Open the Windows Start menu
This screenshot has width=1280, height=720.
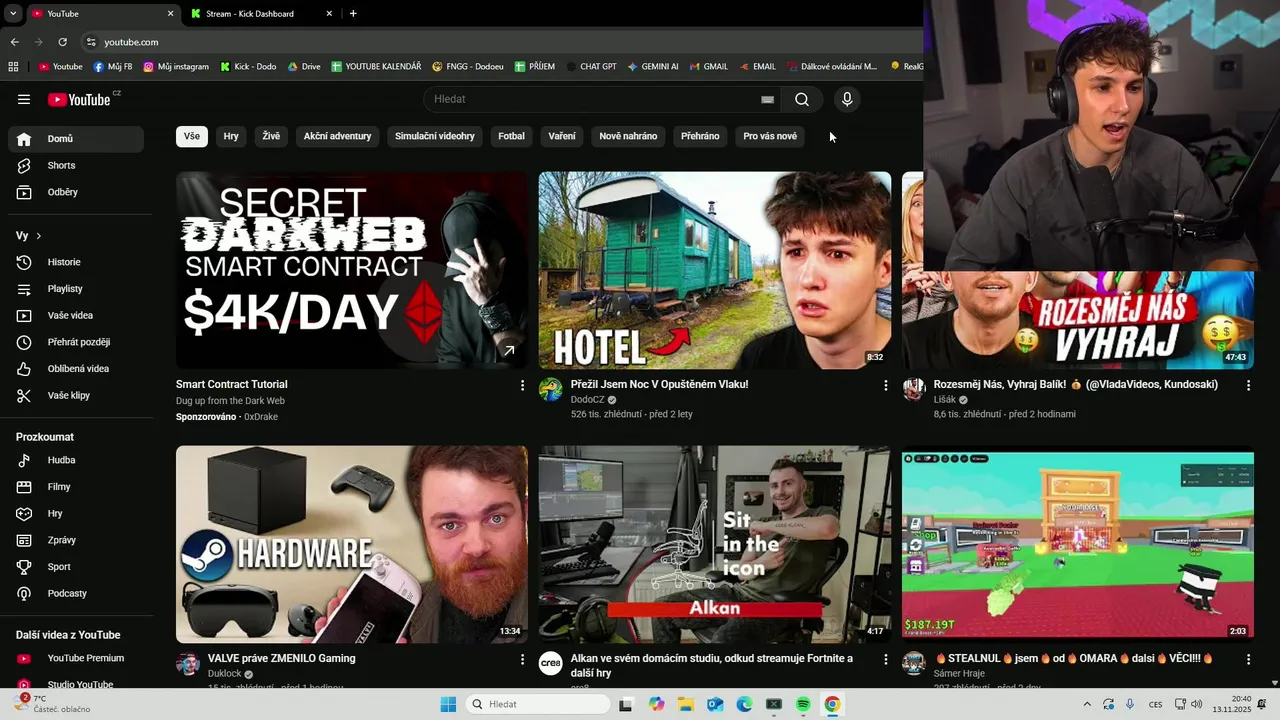pos(448,704)
